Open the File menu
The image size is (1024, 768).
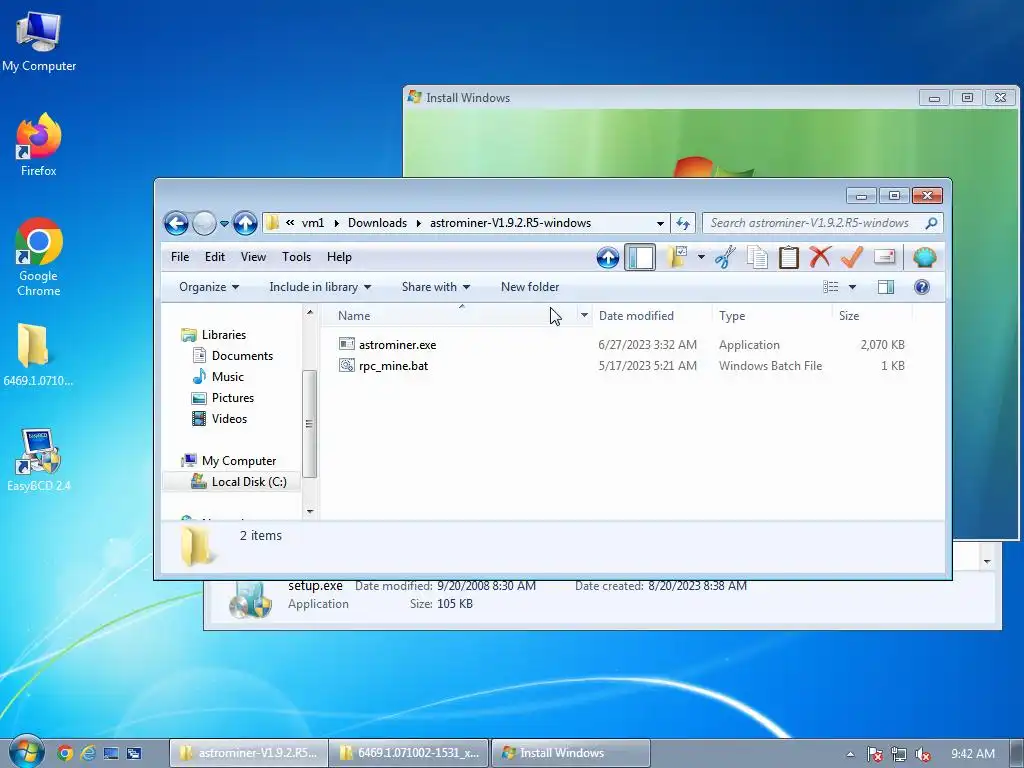[x=180, y=257]
